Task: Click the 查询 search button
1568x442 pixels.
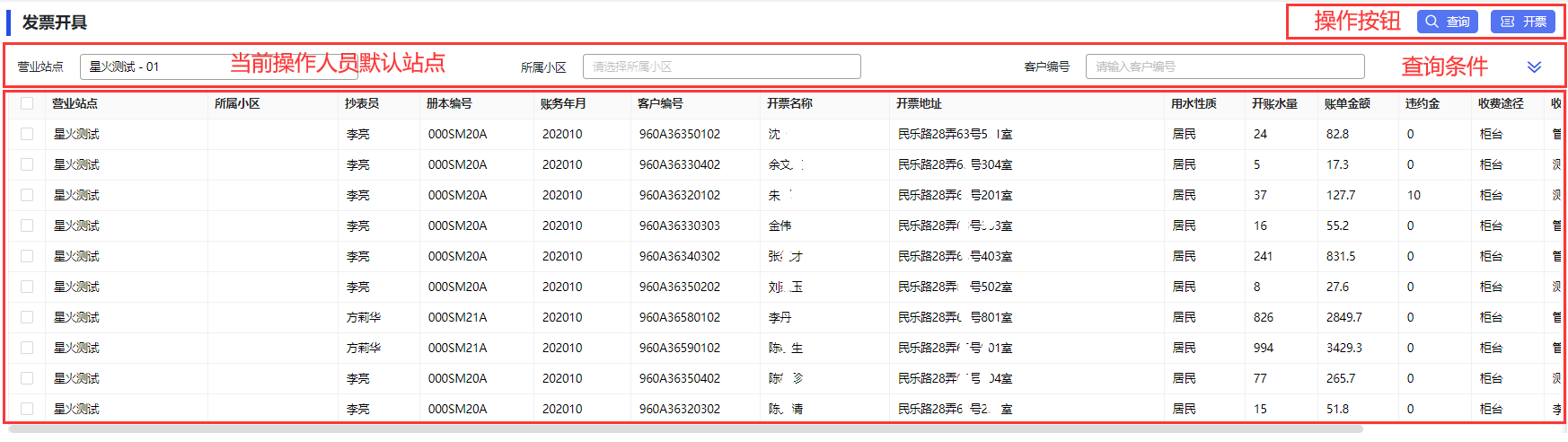Action: 1447,22
